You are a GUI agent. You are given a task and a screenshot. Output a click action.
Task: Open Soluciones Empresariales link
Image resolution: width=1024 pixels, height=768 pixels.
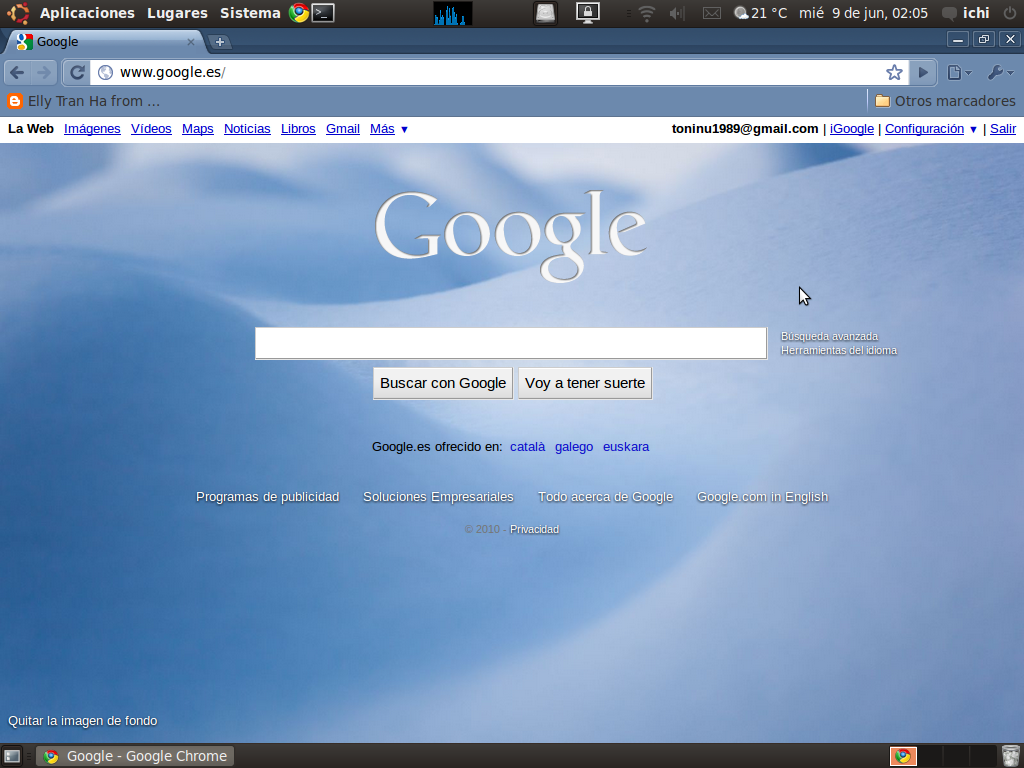(438, 497)
